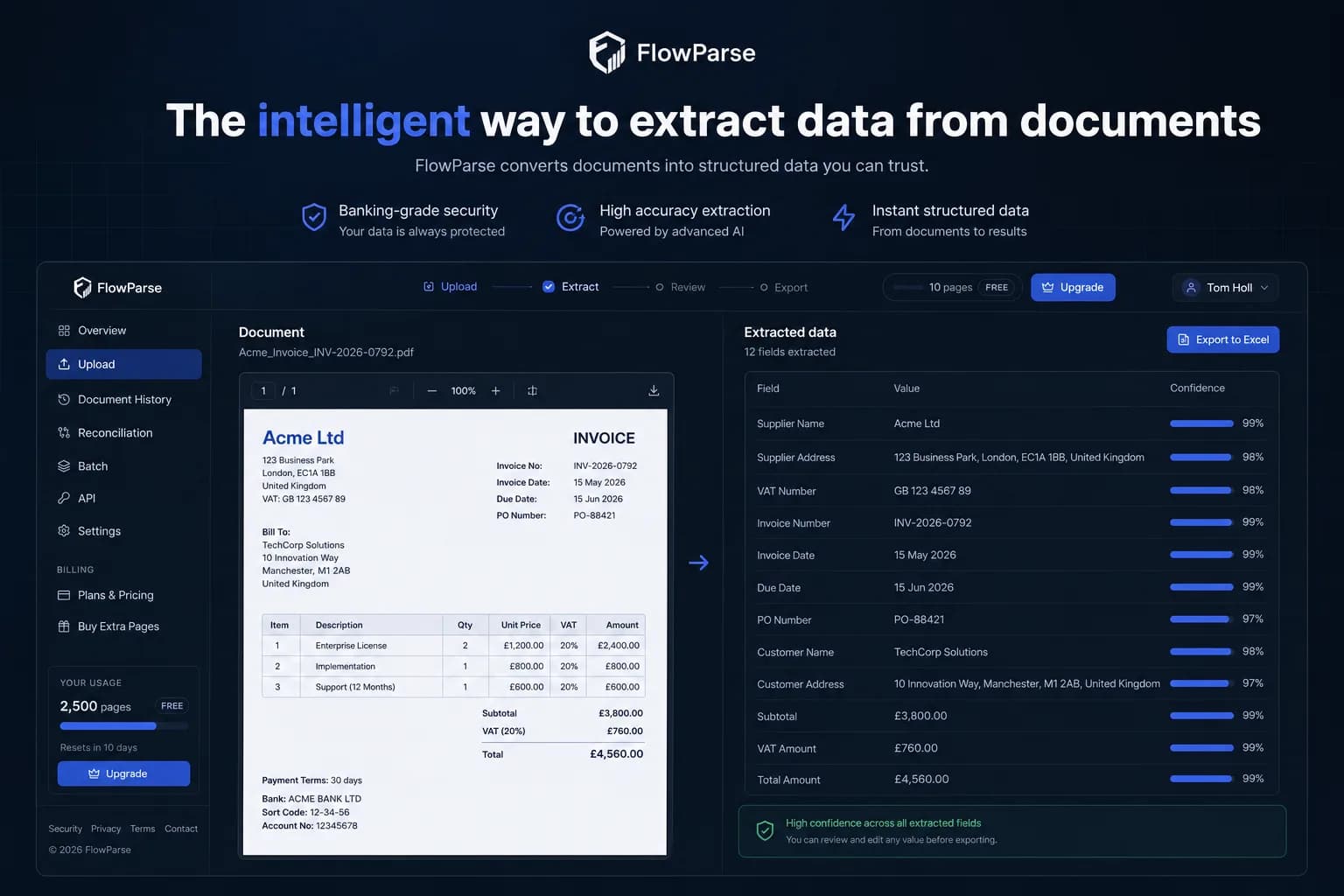
Task: Click the file name Acme_Invoice_INV-2026-0792.pdf
Action: [x=326, y=352]
